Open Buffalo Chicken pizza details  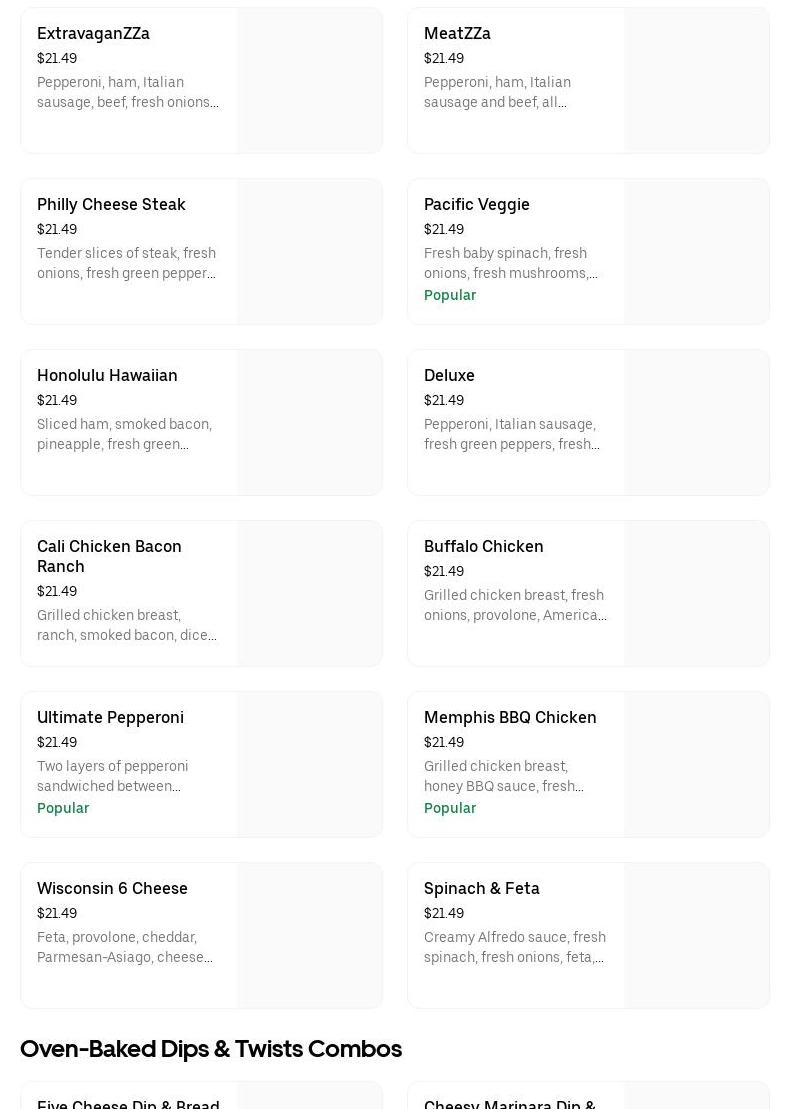point(483,547)
